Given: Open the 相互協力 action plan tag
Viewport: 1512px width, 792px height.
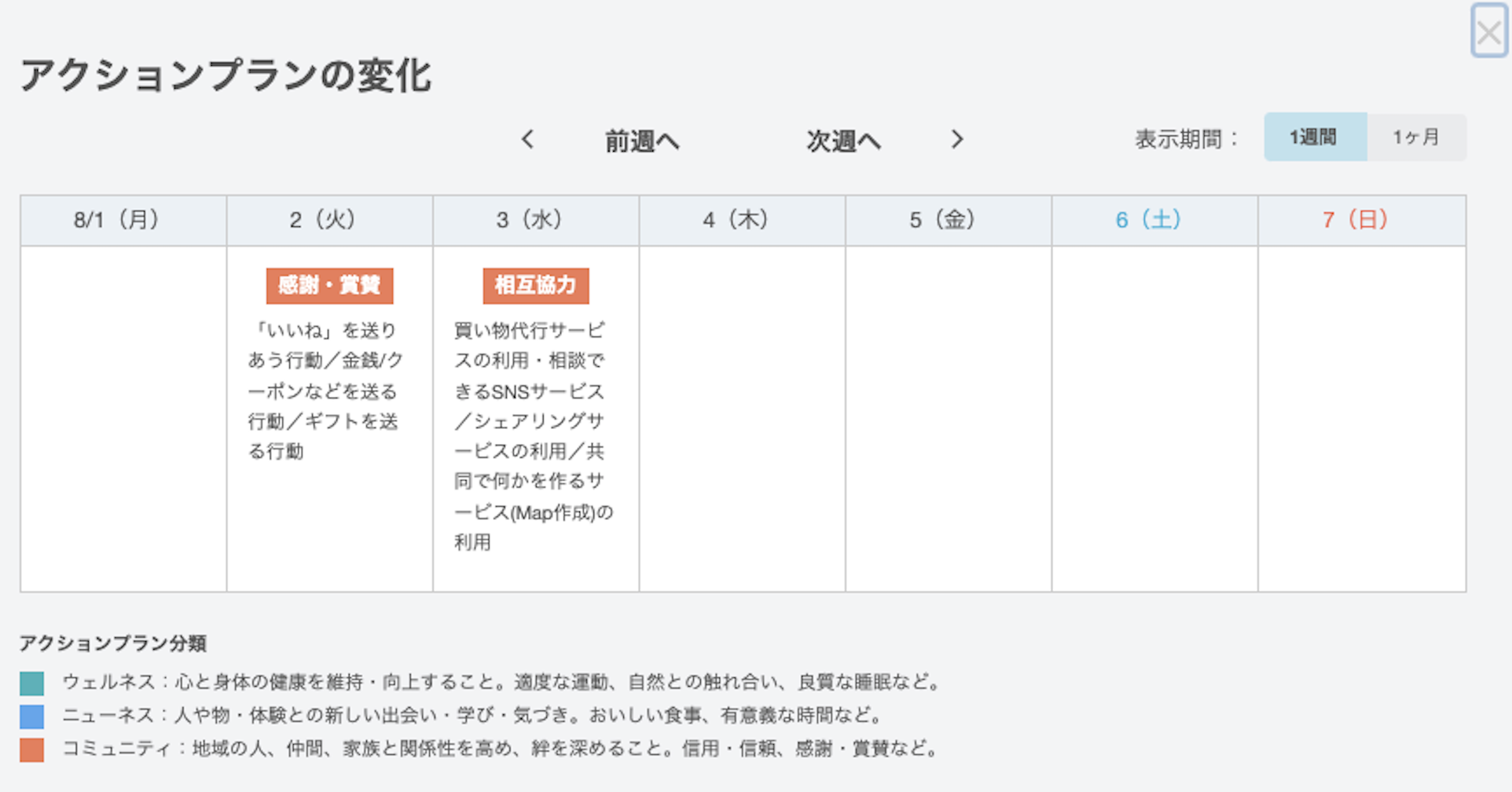Looking at the screenshot, I should pyautogui.click(x=536, y=285).
